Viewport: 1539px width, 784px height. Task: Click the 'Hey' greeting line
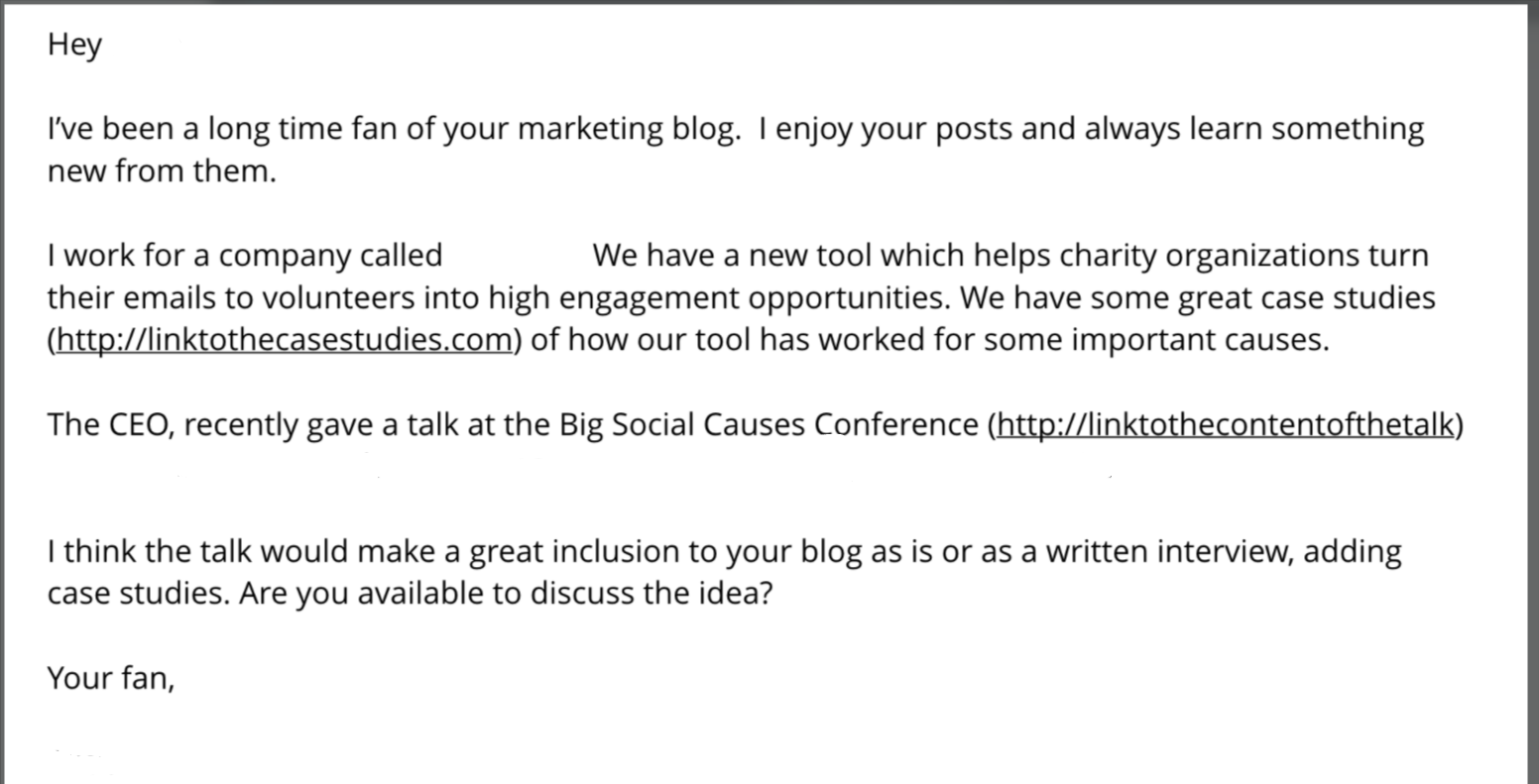pos(74,45)
